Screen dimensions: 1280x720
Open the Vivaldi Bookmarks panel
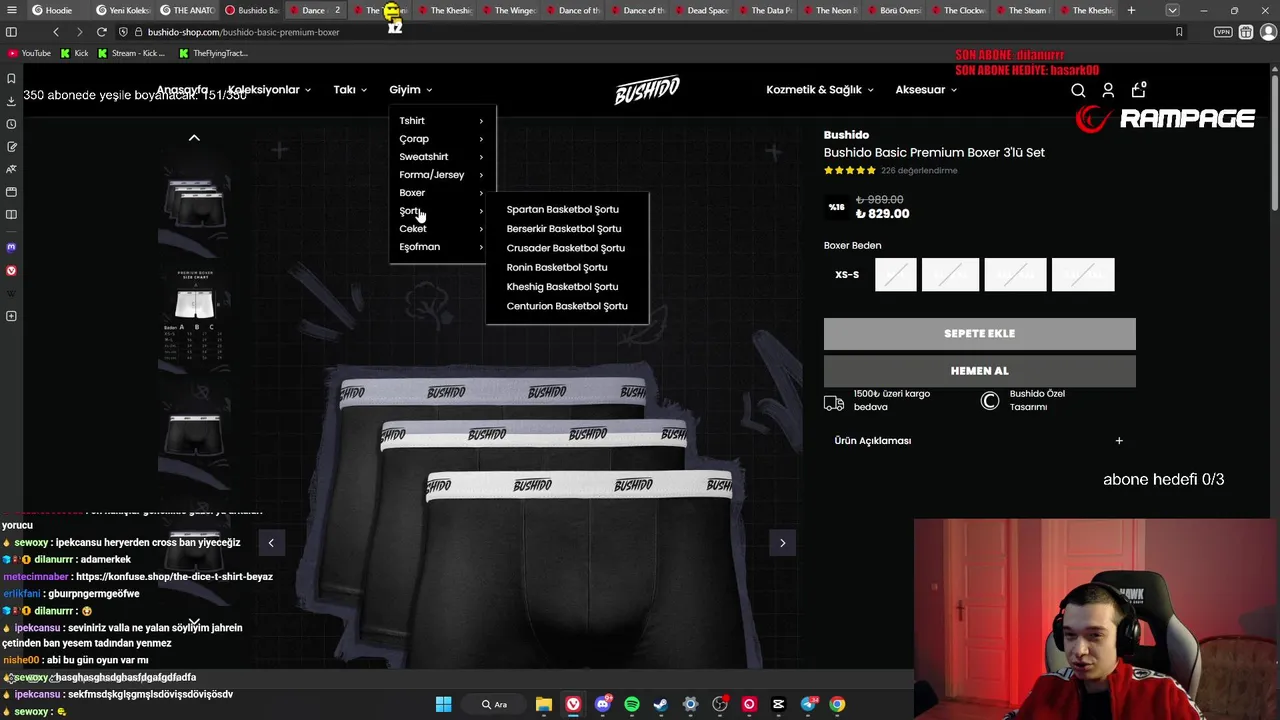tap(11, 78)
